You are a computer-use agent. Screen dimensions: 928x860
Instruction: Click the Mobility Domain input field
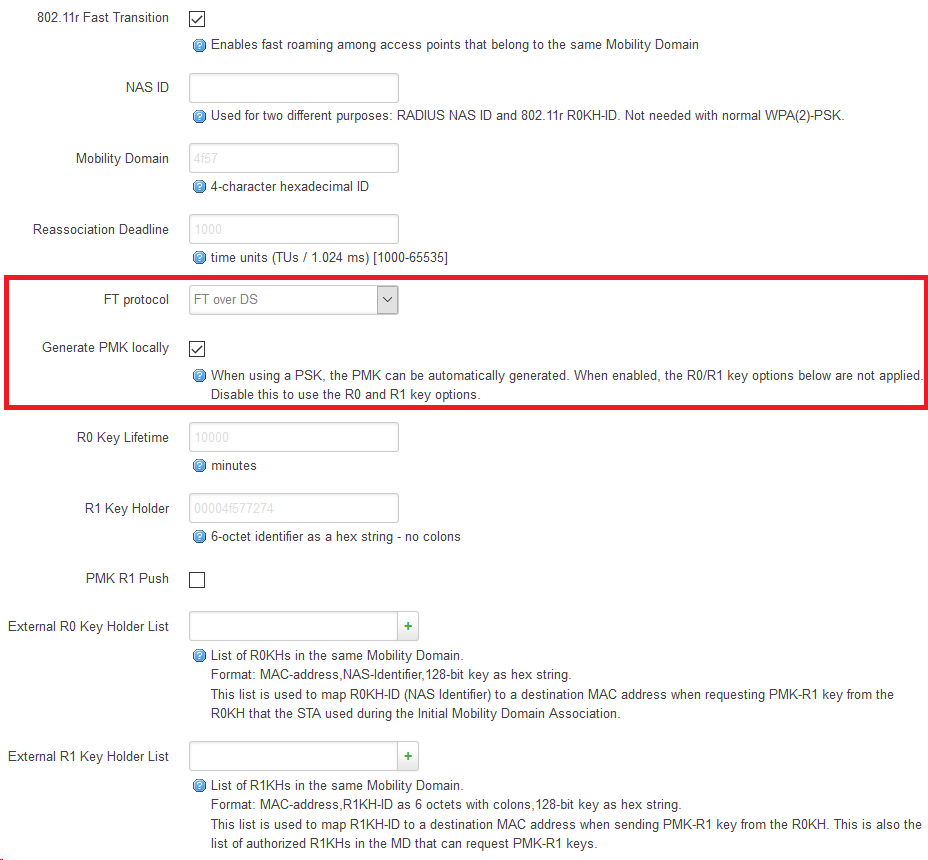294,158
